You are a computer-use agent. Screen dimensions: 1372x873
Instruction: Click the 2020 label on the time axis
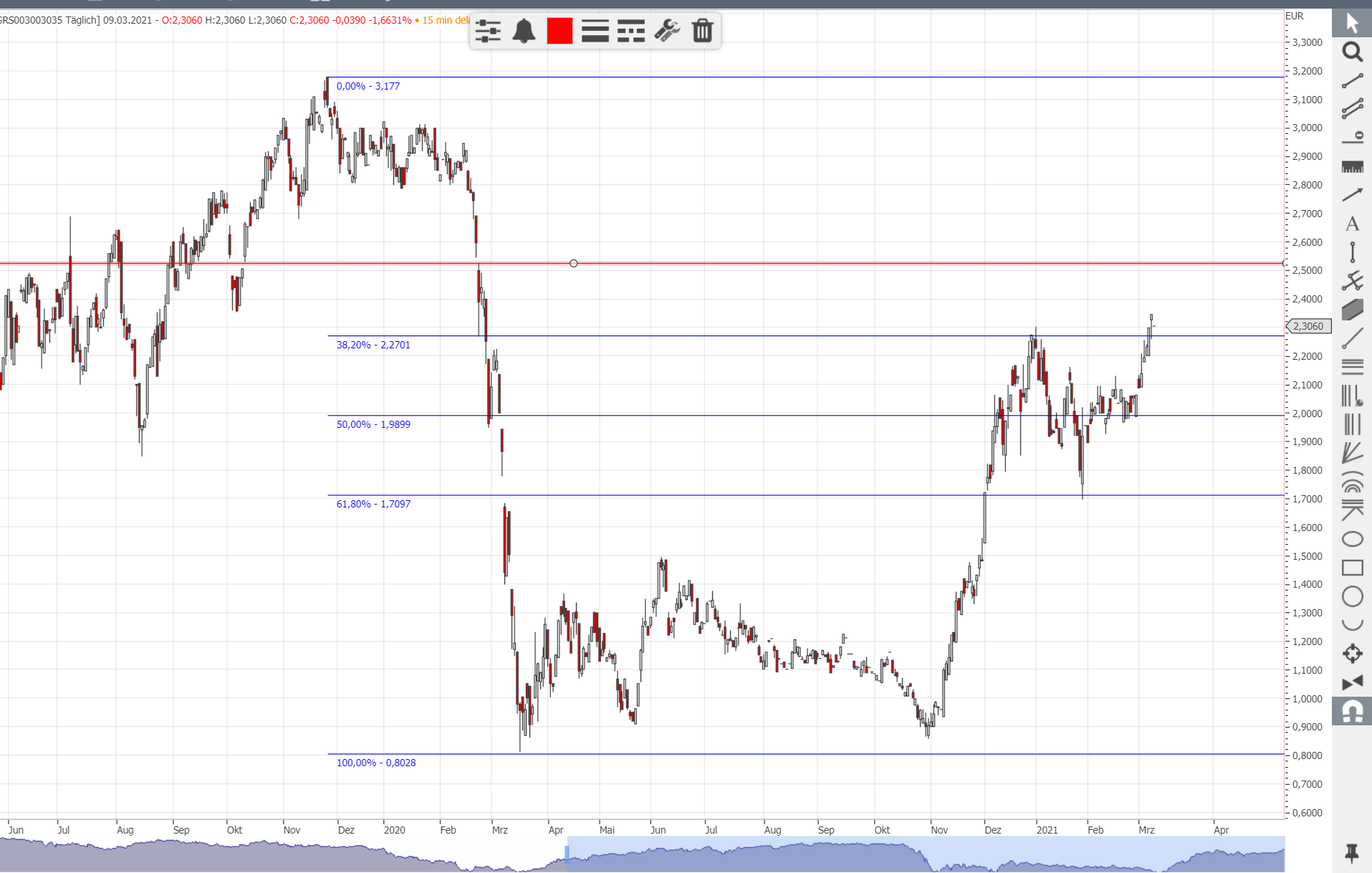tap(394, 830)
